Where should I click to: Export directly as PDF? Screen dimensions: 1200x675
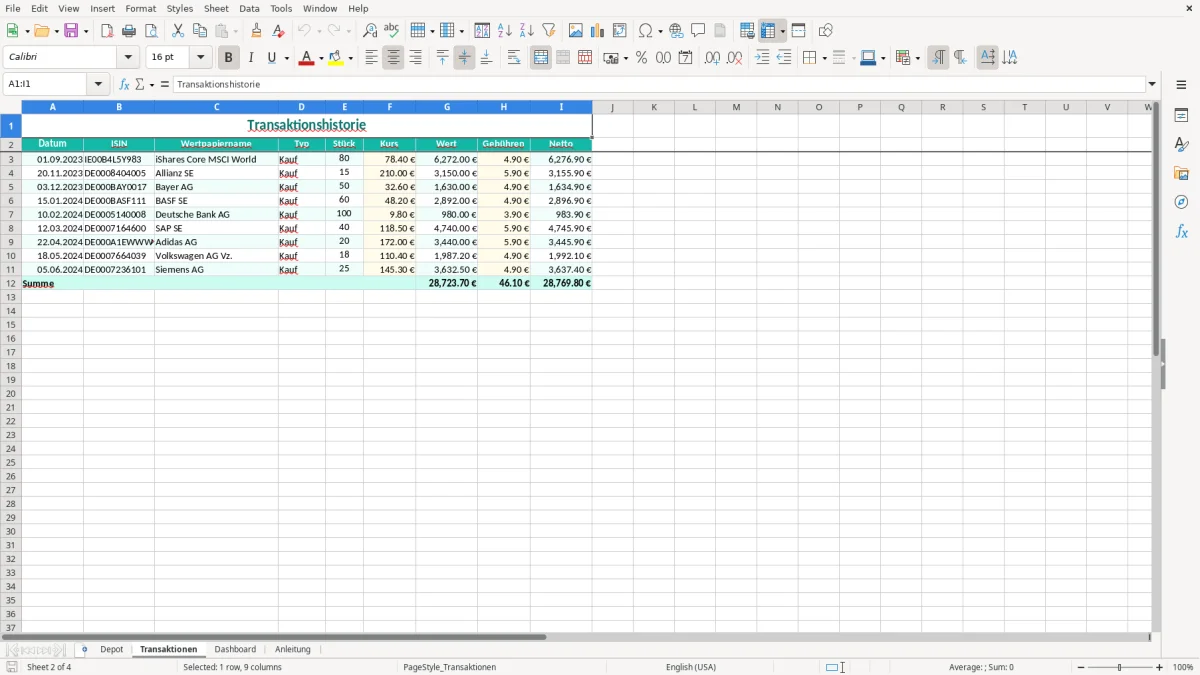(x=107, y=31)
